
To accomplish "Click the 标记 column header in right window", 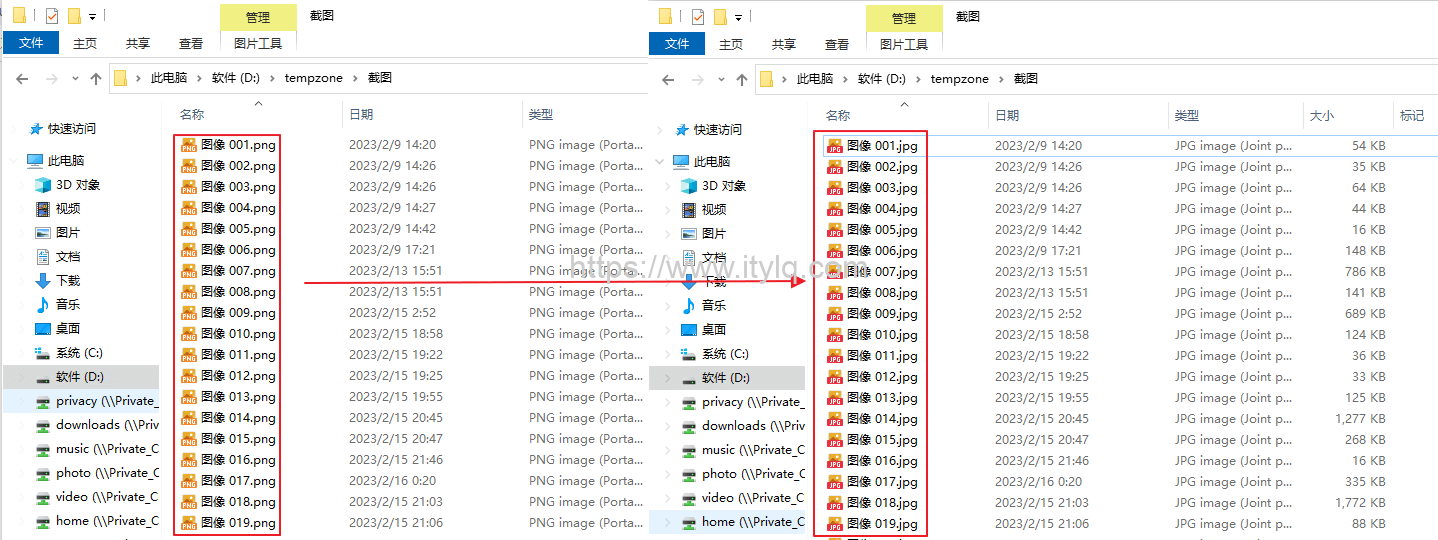I will click(x=1414, y=116).
